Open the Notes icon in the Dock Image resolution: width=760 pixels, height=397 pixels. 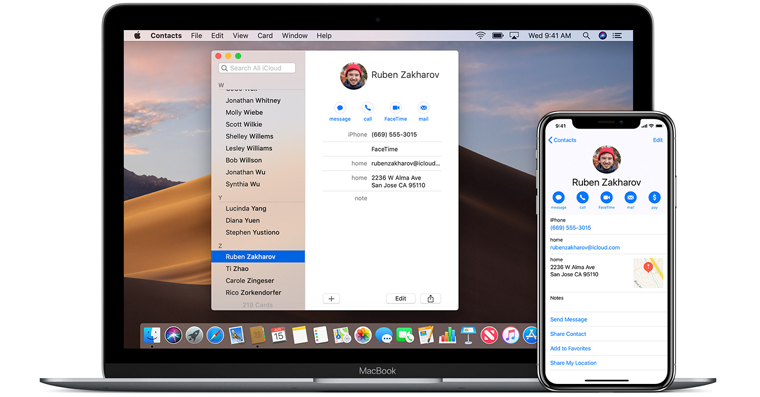tap(300, 335)
